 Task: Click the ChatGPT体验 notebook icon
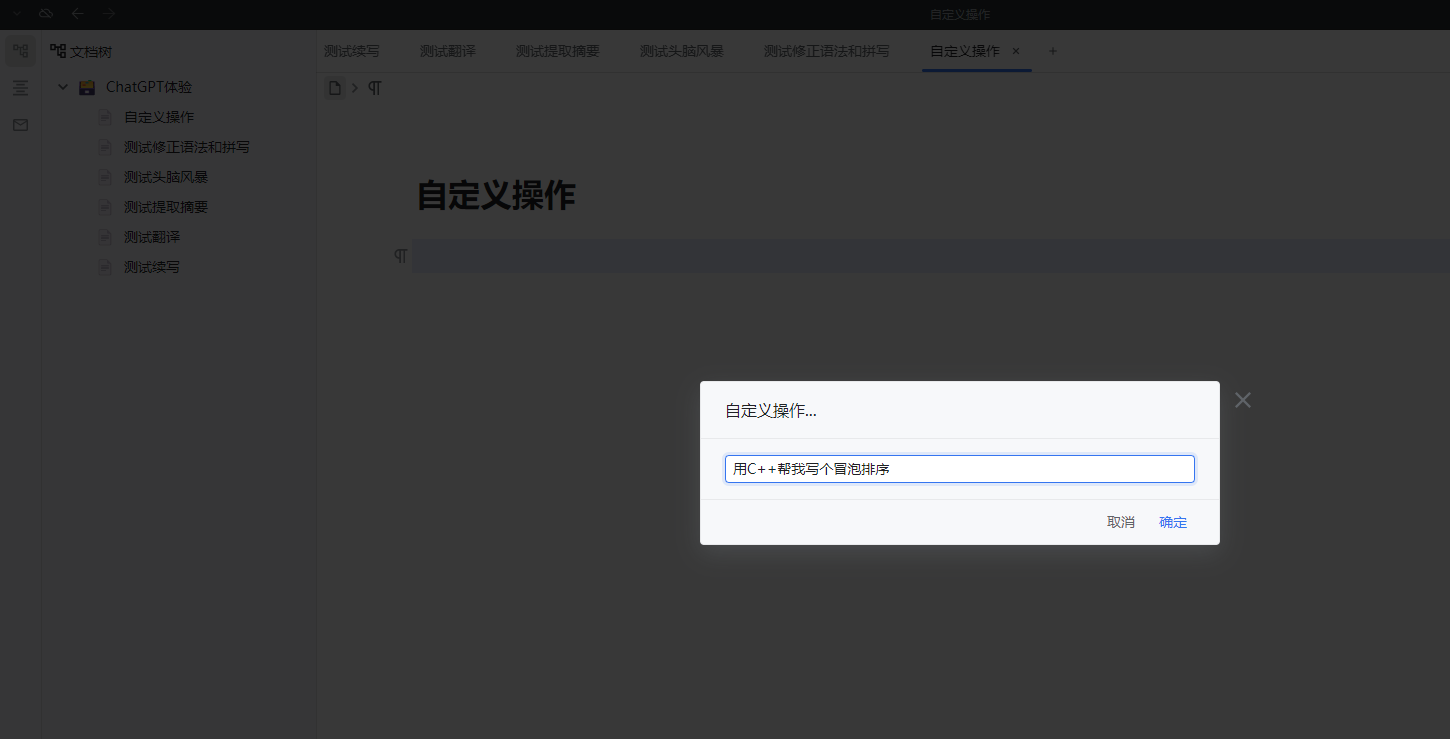pos(88,86)
